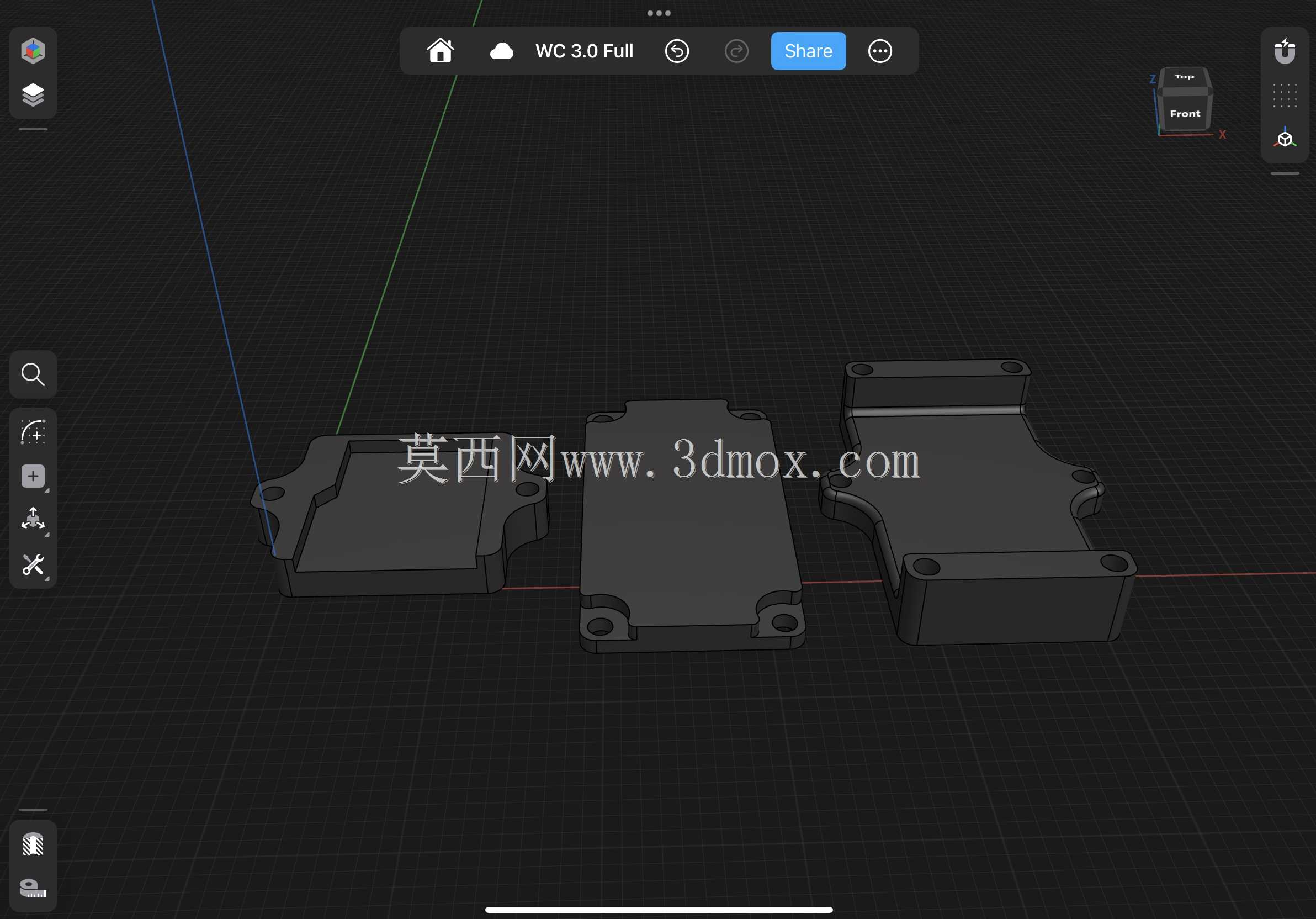Select the sketch arc tool
The height and width of the screenshot is (919, 1316).
click(x=33, y=432)
